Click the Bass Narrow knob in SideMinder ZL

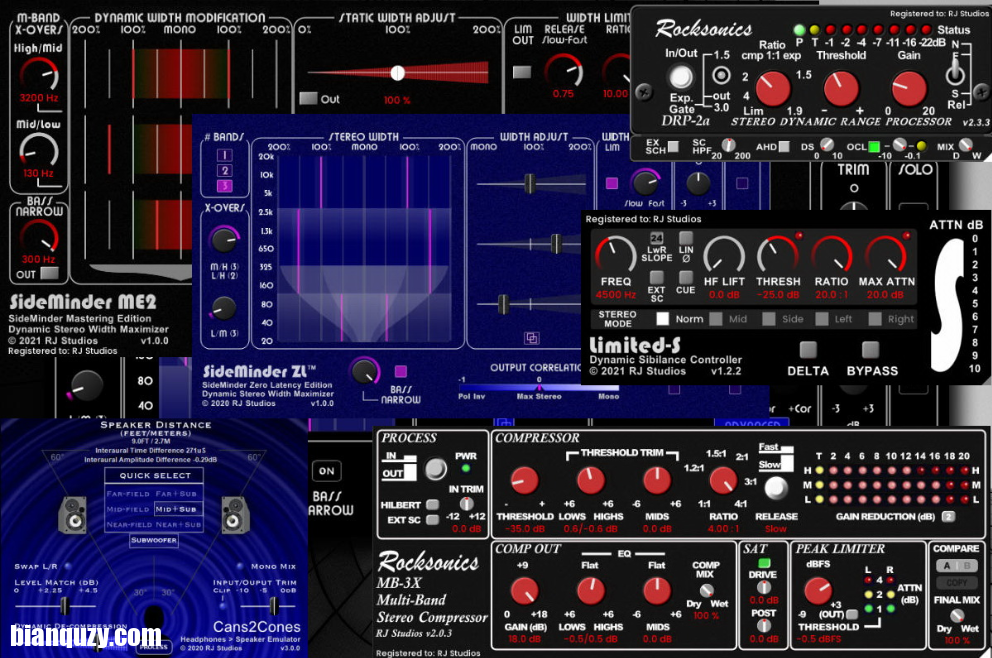[x=365, y=371]
